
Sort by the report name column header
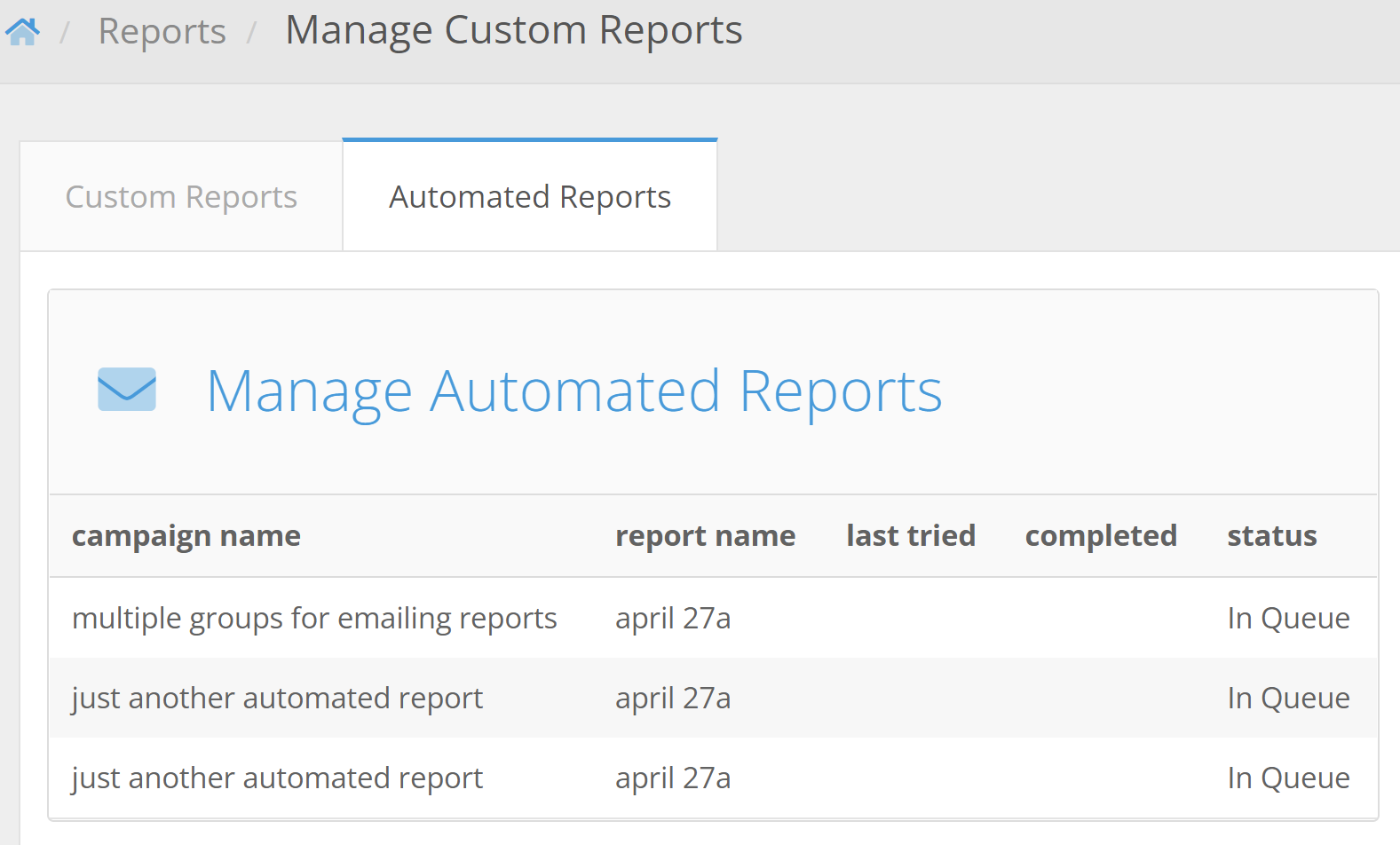click(x=705, y=536)
